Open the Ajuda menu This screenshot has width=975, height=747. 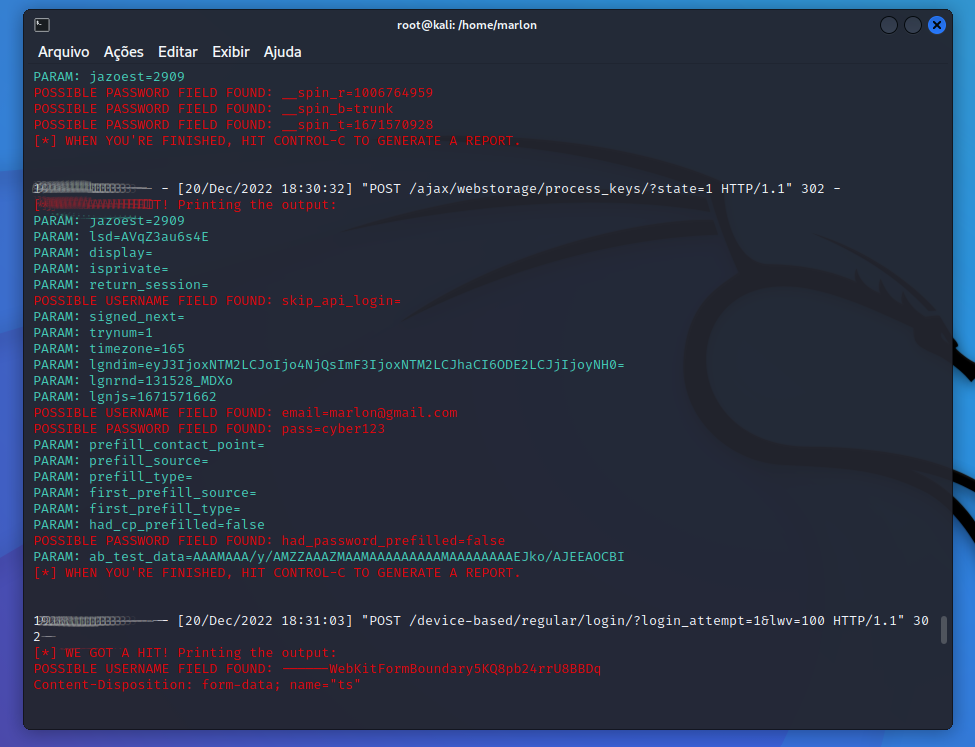(x=282, y=52)
